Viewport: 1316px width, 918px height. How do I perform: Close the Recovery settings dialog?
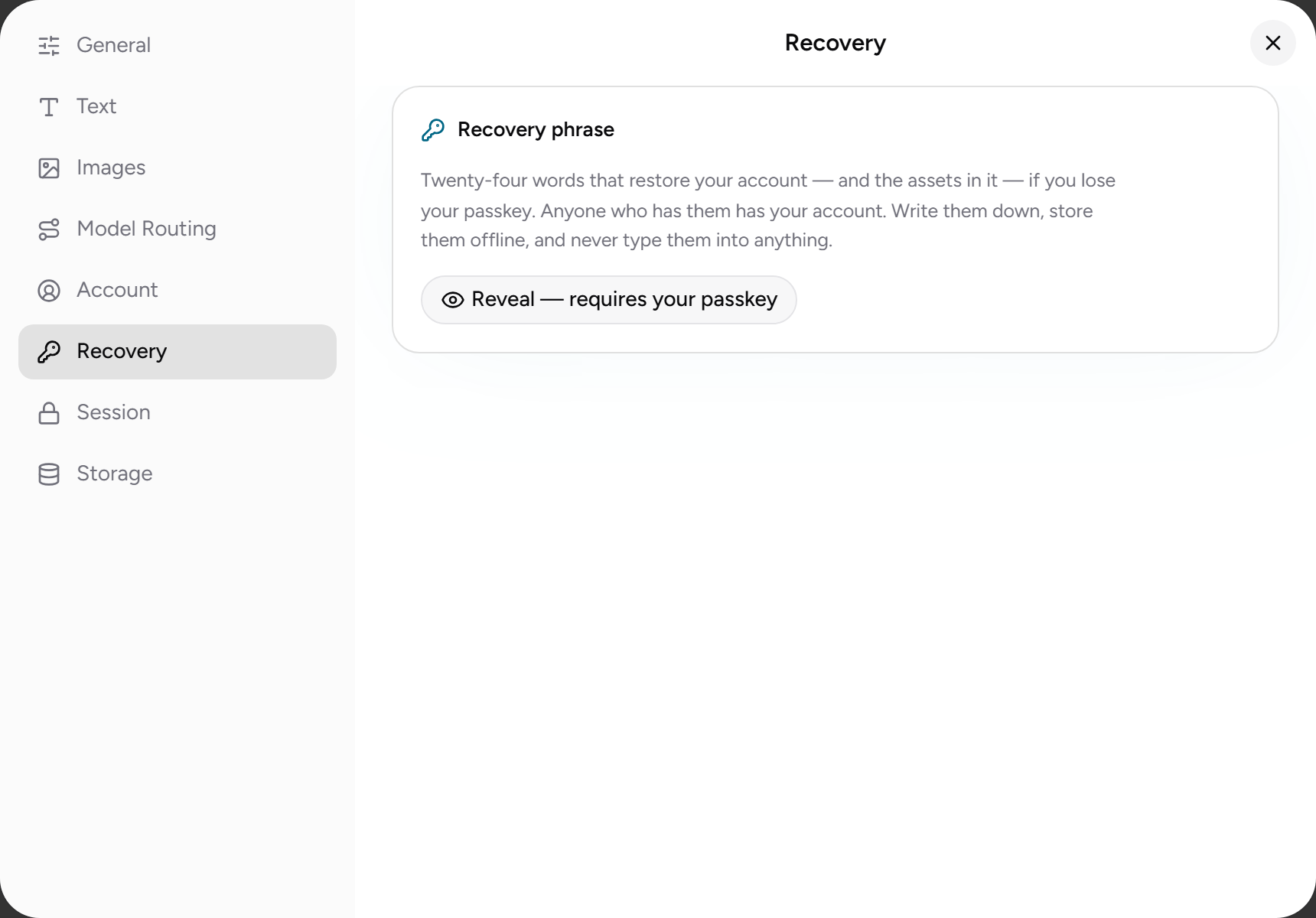click(1273, 43)
